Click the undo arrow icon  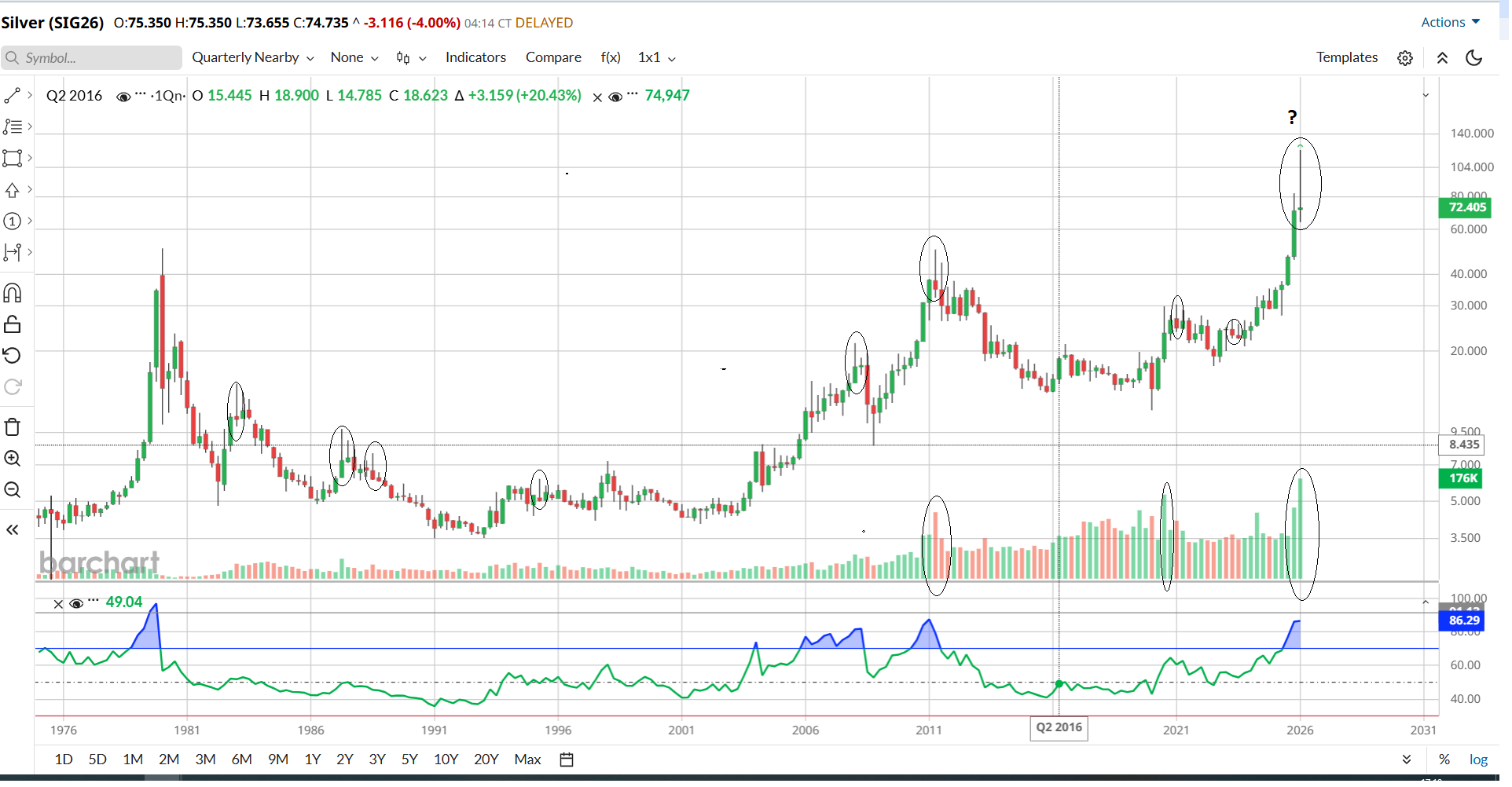13,356
